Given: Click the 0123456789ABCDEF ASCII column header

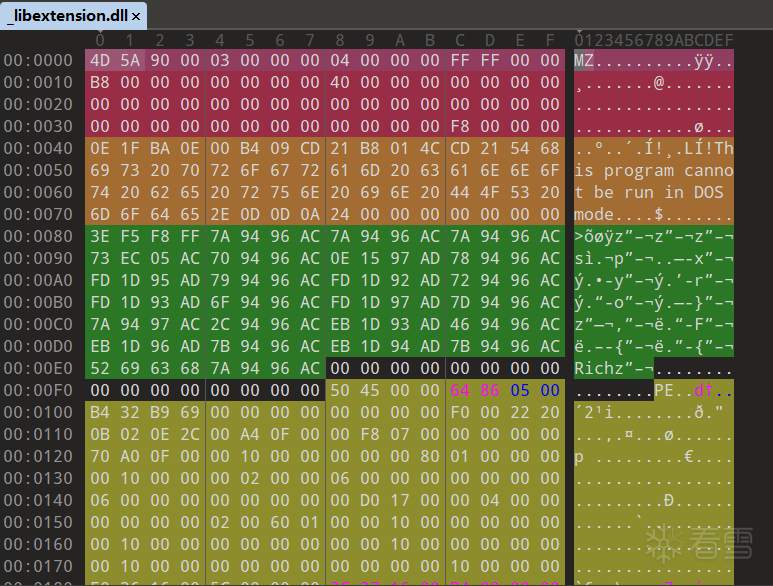Looking at the screenshot, I should 654,40.
